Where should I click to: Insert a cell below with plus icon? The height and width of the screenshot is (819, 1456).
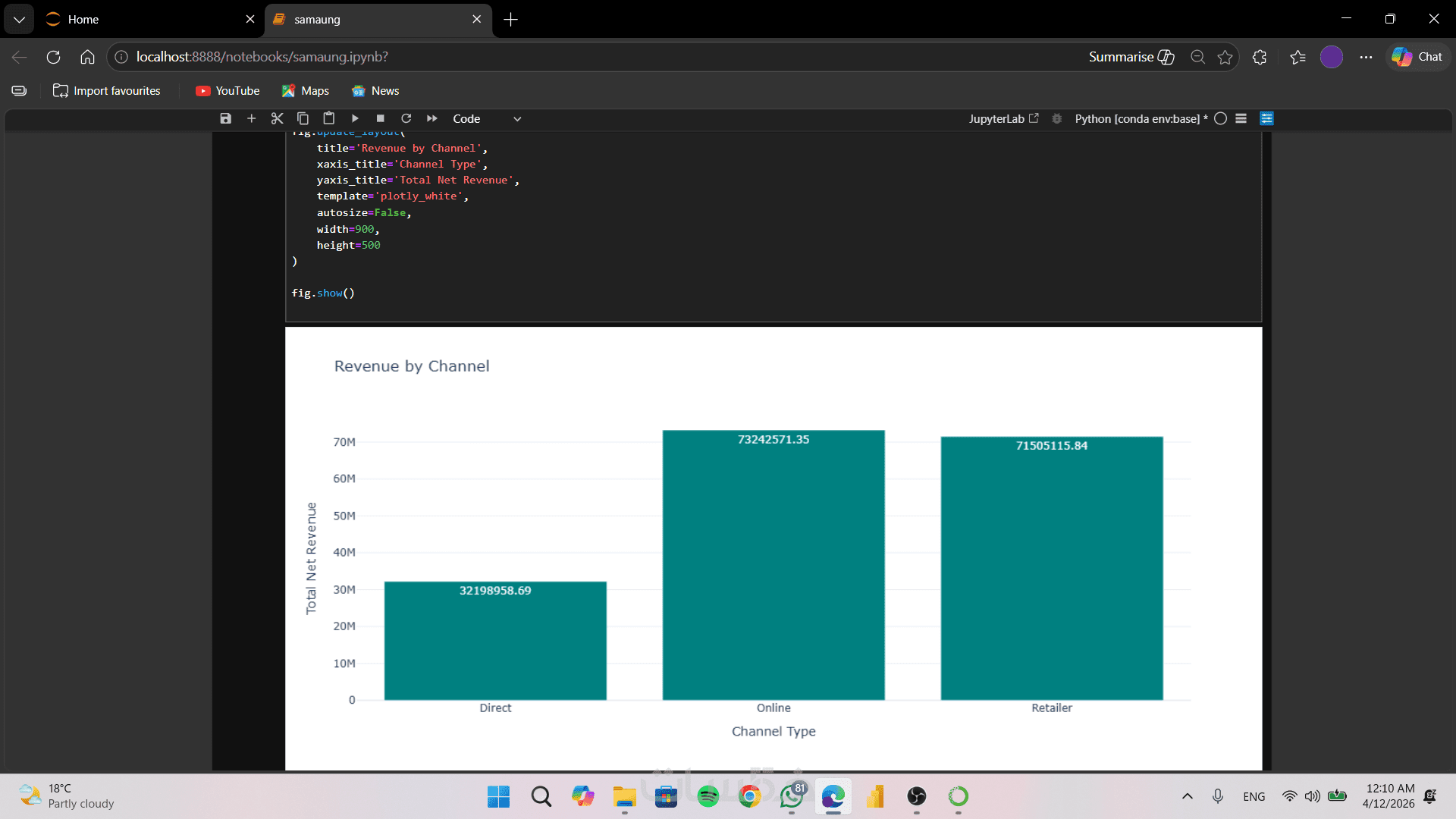252,118
